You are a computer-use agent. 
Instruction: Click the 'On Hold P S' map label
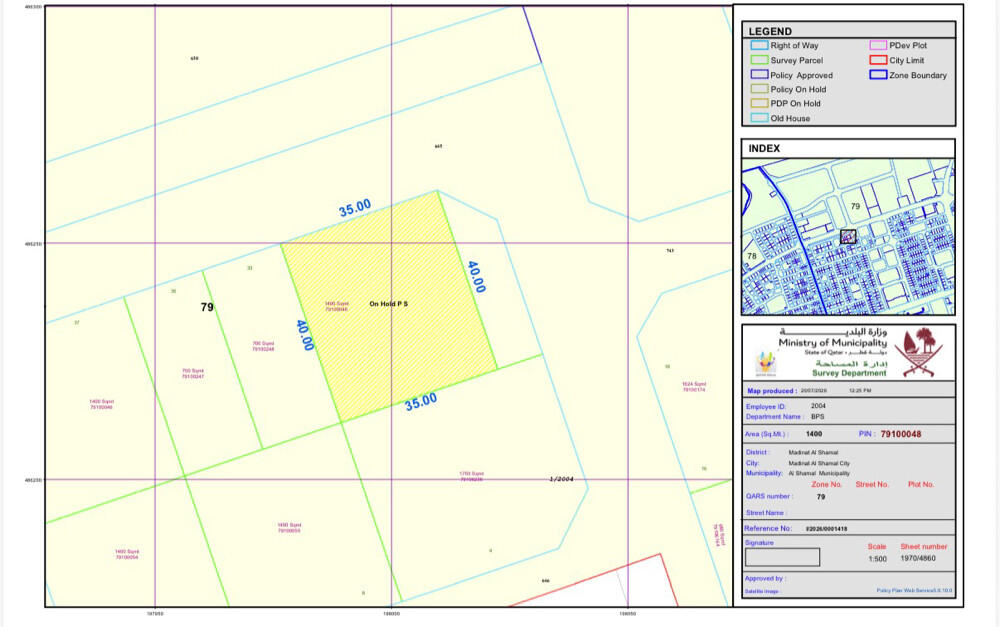388,304
